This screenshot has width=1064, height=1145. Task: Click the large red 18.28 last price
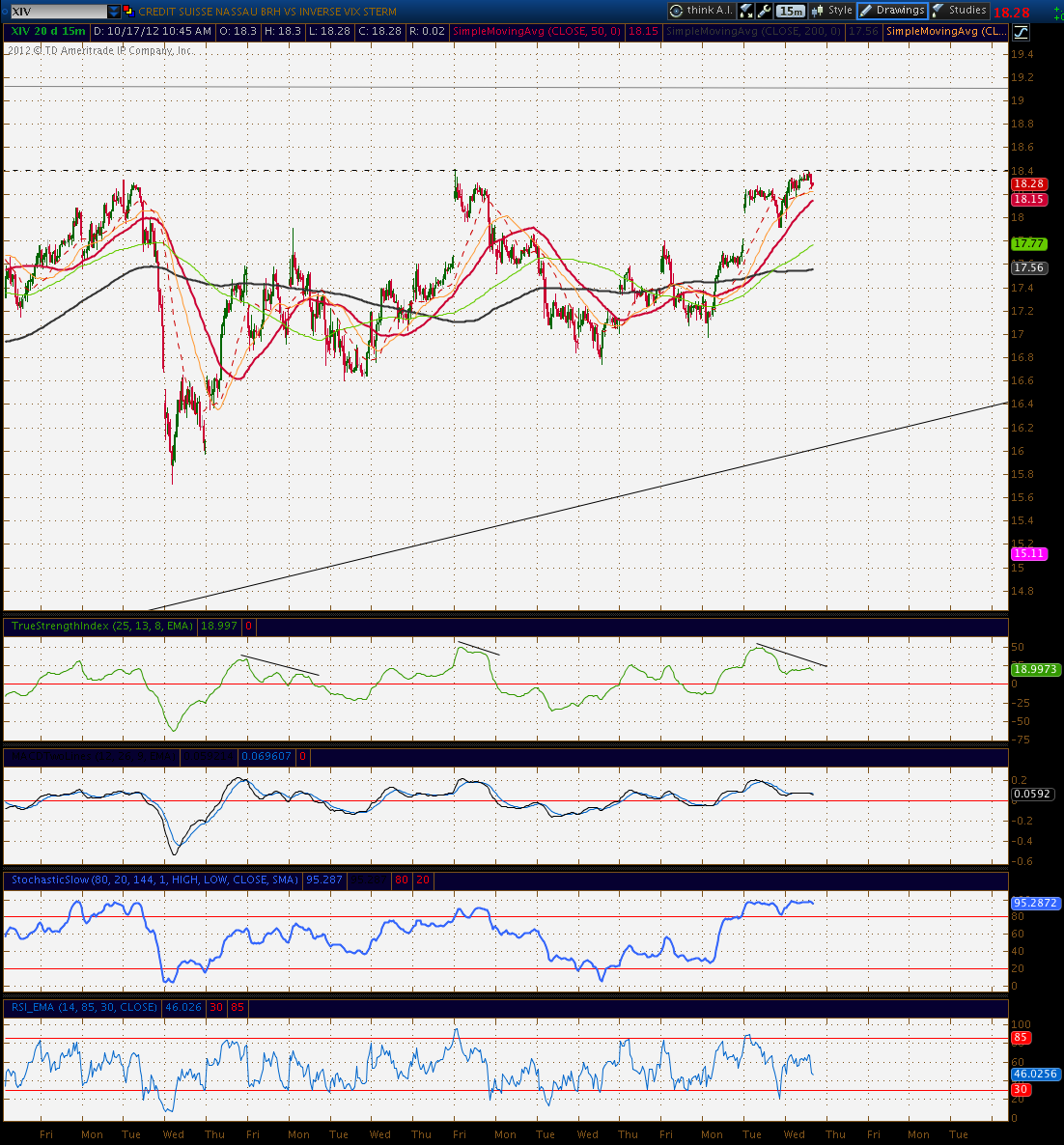(x=1012, y=13)
